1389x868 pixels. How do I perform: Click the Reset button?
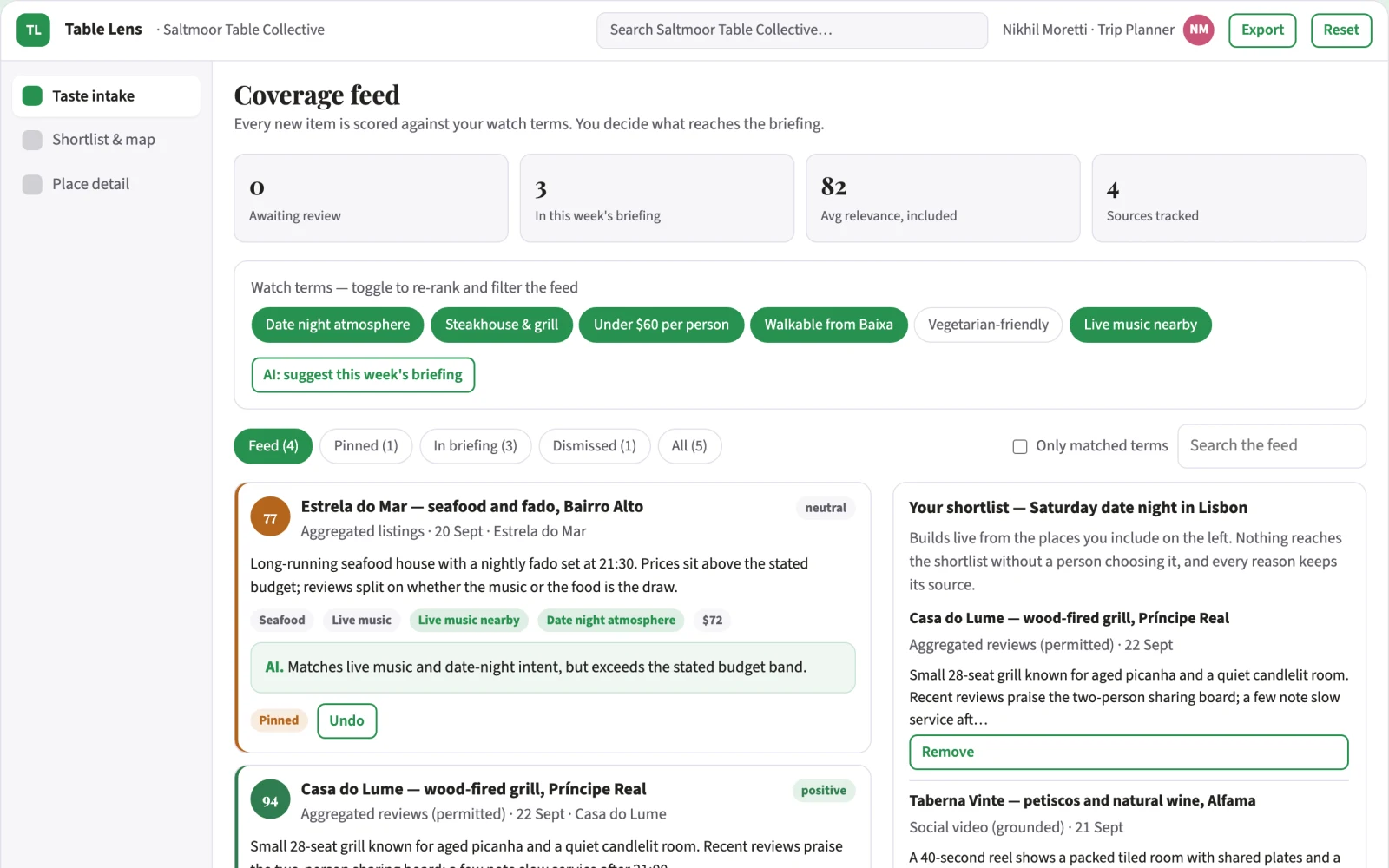[x=1340, y=30]
